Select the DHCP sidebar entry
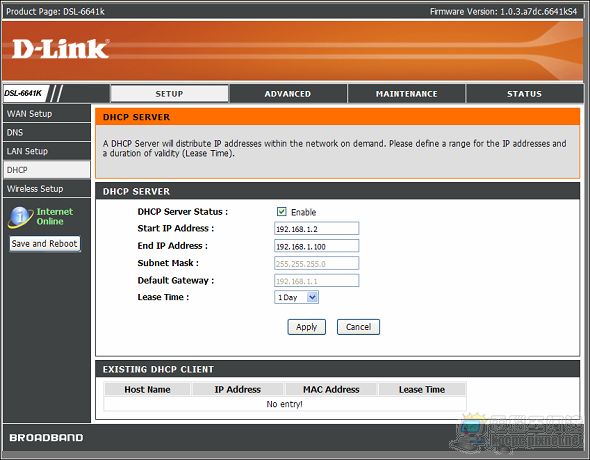Screen dimensions: 590x460 point(47,170)
